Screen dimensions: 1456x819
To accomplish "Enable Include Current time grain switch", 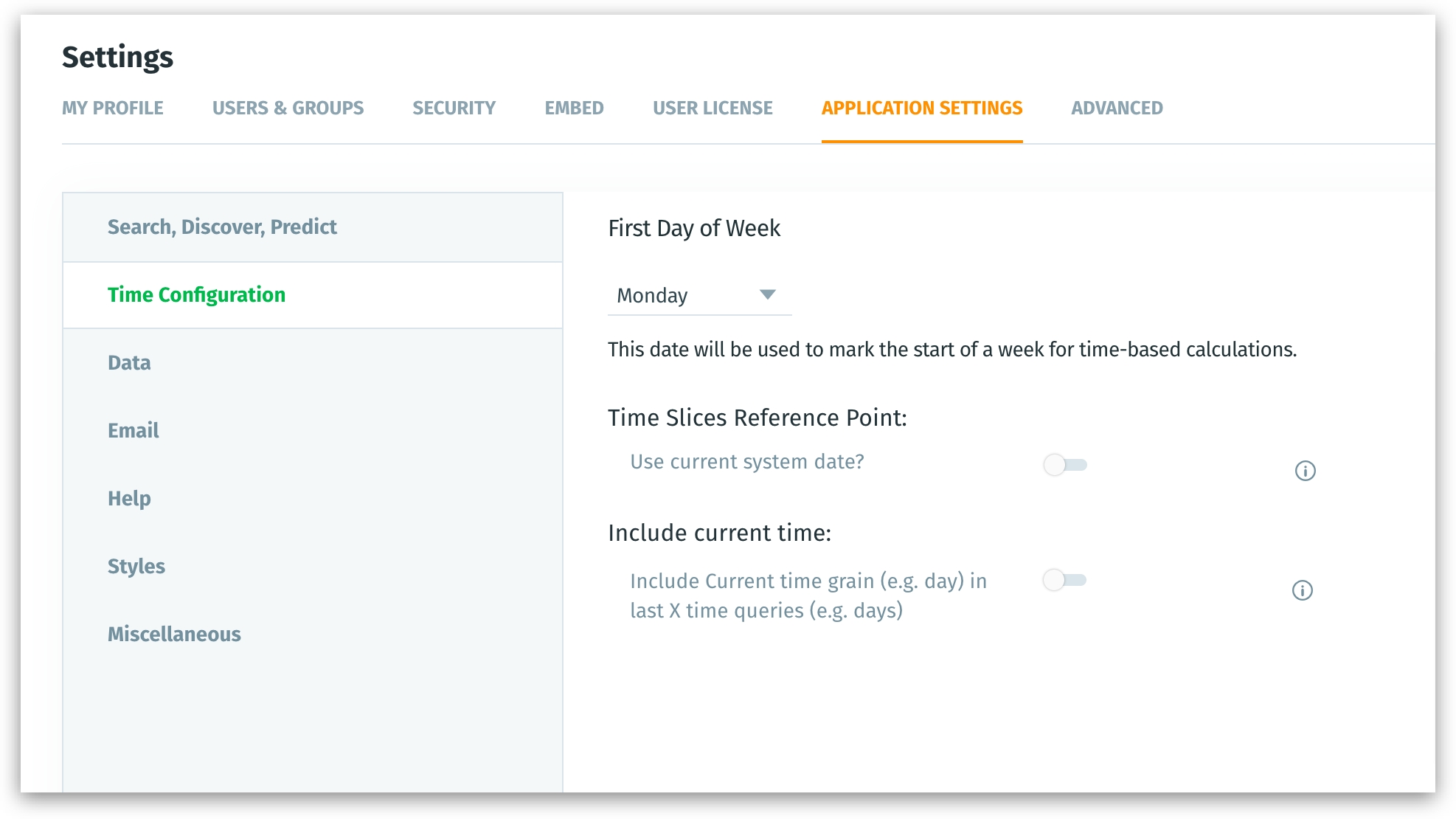I will click(1064, 580).
